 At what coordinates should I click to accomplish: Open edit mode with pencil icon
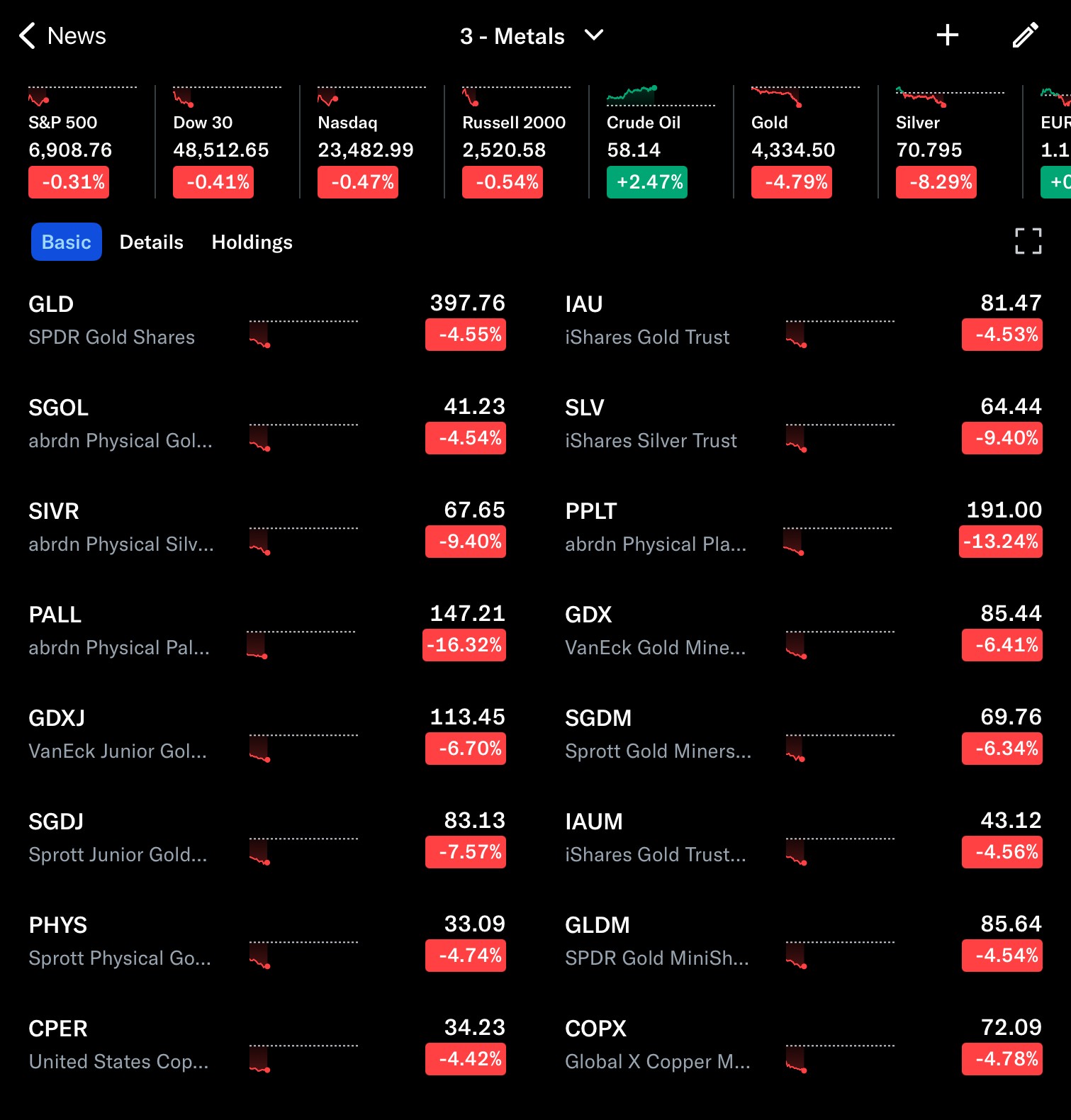[1025, 35]
